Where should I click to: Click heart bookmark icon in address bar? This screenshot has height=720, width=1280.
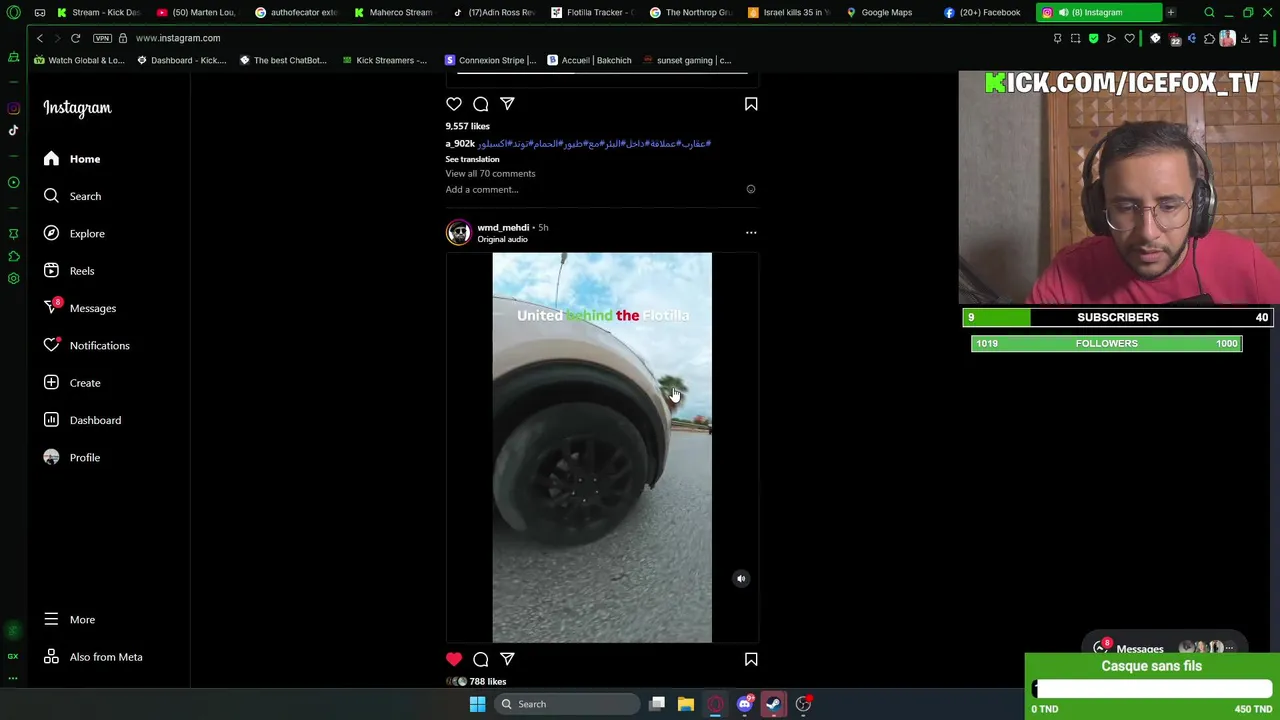pyautogui.click(x=1130, y=38)
